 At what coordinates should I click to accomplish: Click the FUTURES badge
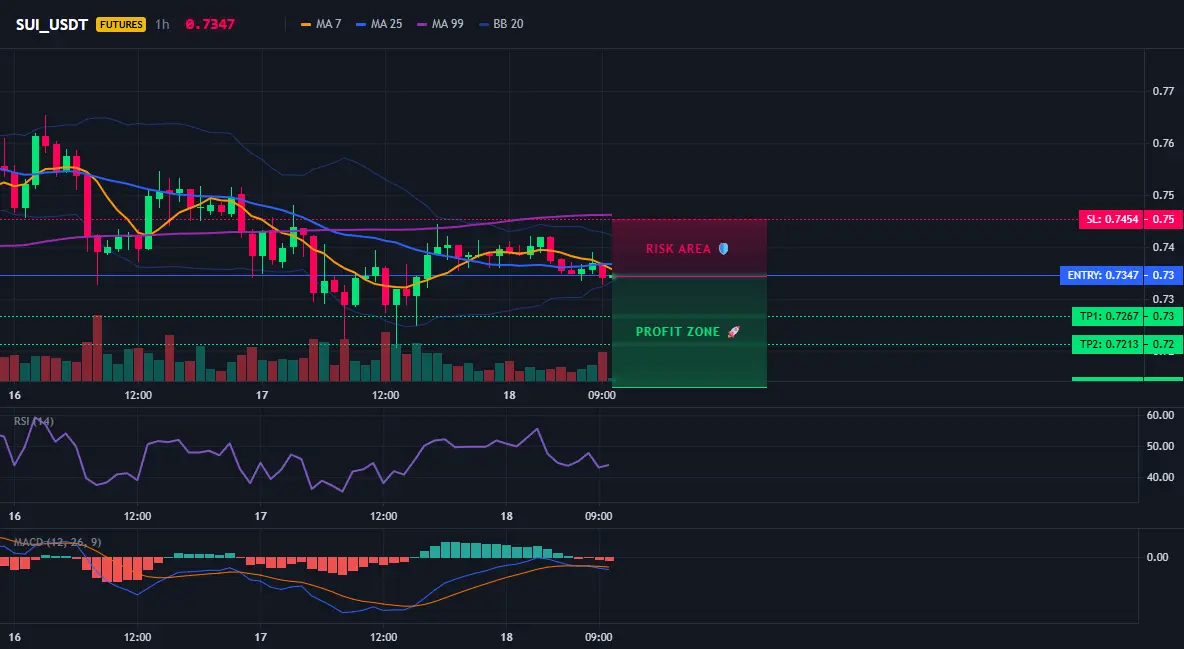click(121, 24)
